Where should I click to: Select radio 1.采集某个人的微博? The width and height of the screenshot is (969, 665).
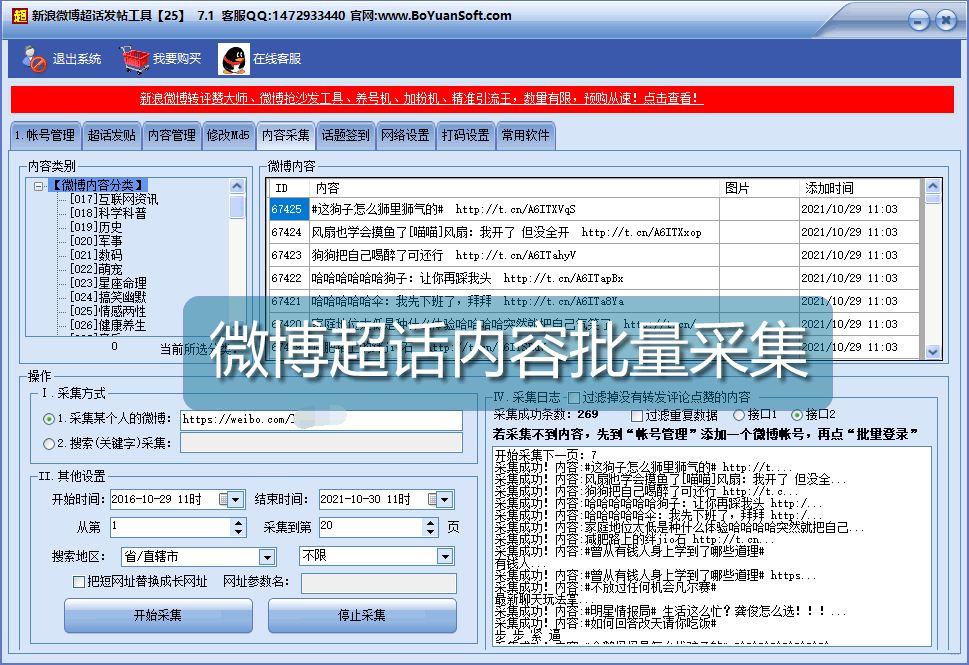(x=49, y=419)
